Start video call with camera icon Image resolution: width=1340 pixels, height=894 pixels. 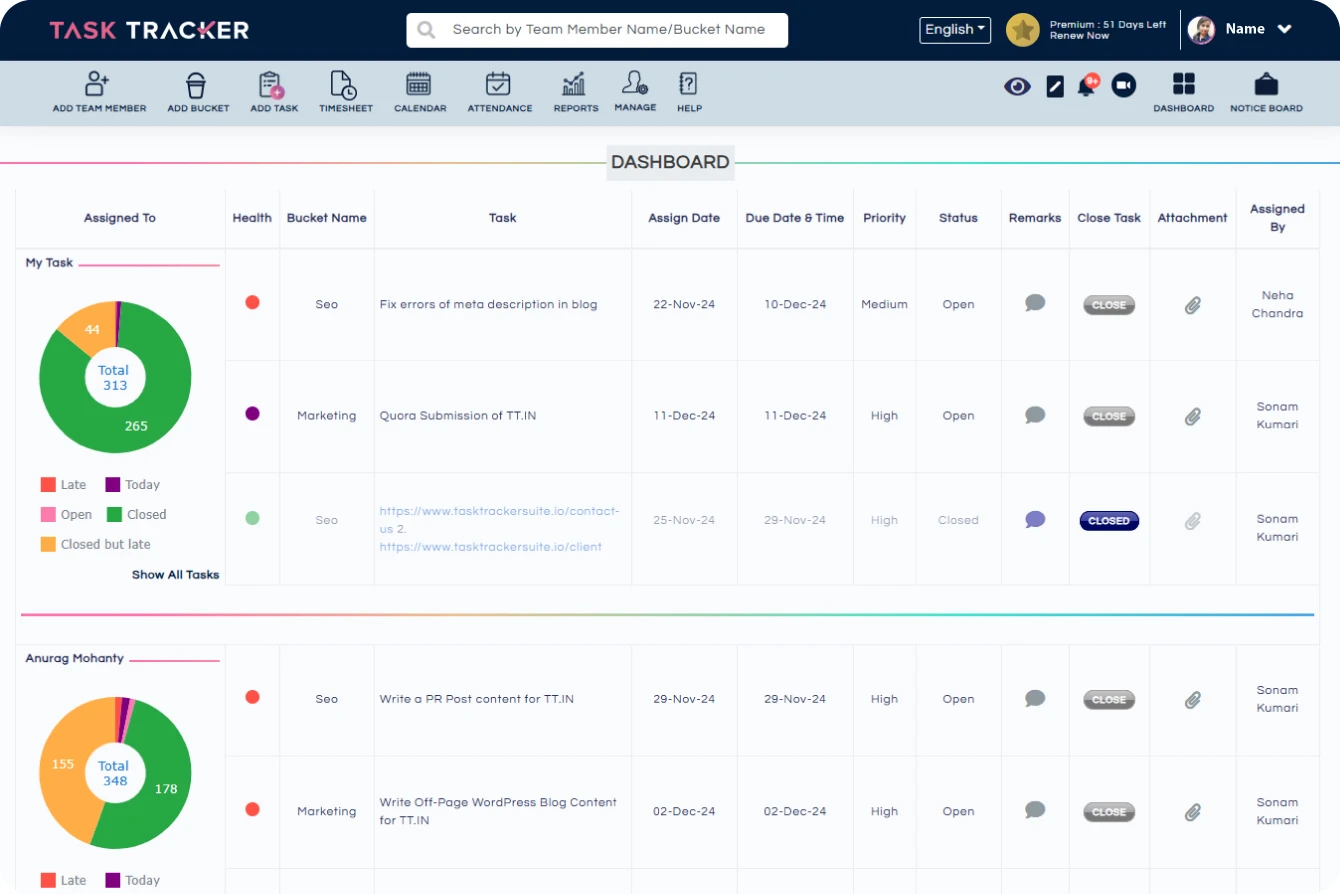click(x=1123, y=86)
